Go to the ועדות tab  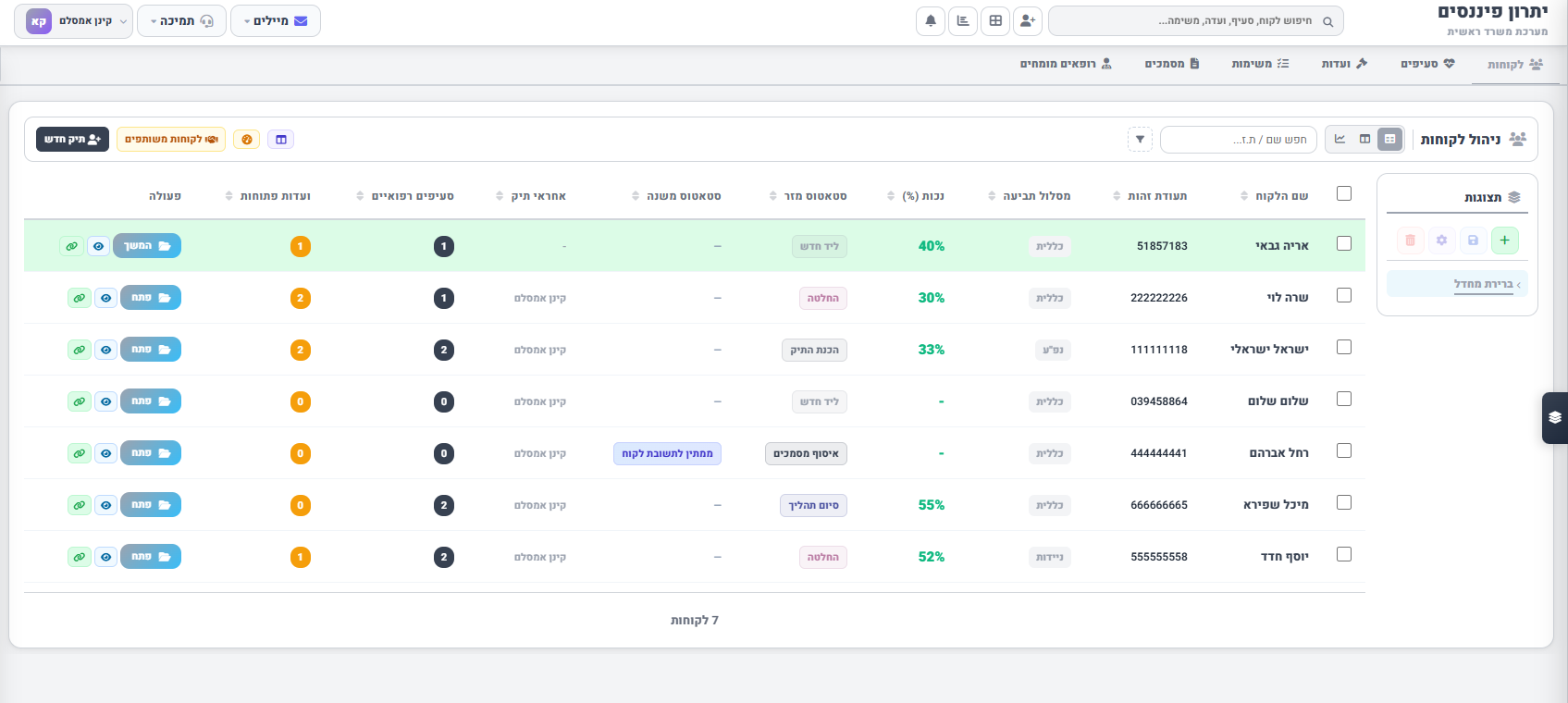1344,64
